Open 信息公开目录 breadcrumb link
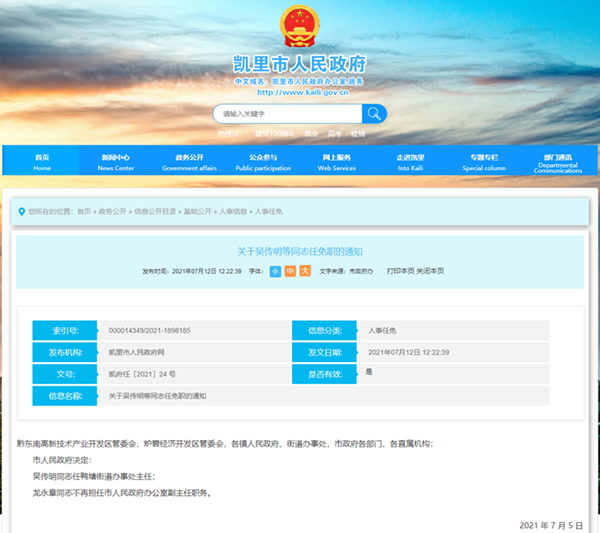Image resolution: width=600 pixels, height=533 pixels. (152, 212)
